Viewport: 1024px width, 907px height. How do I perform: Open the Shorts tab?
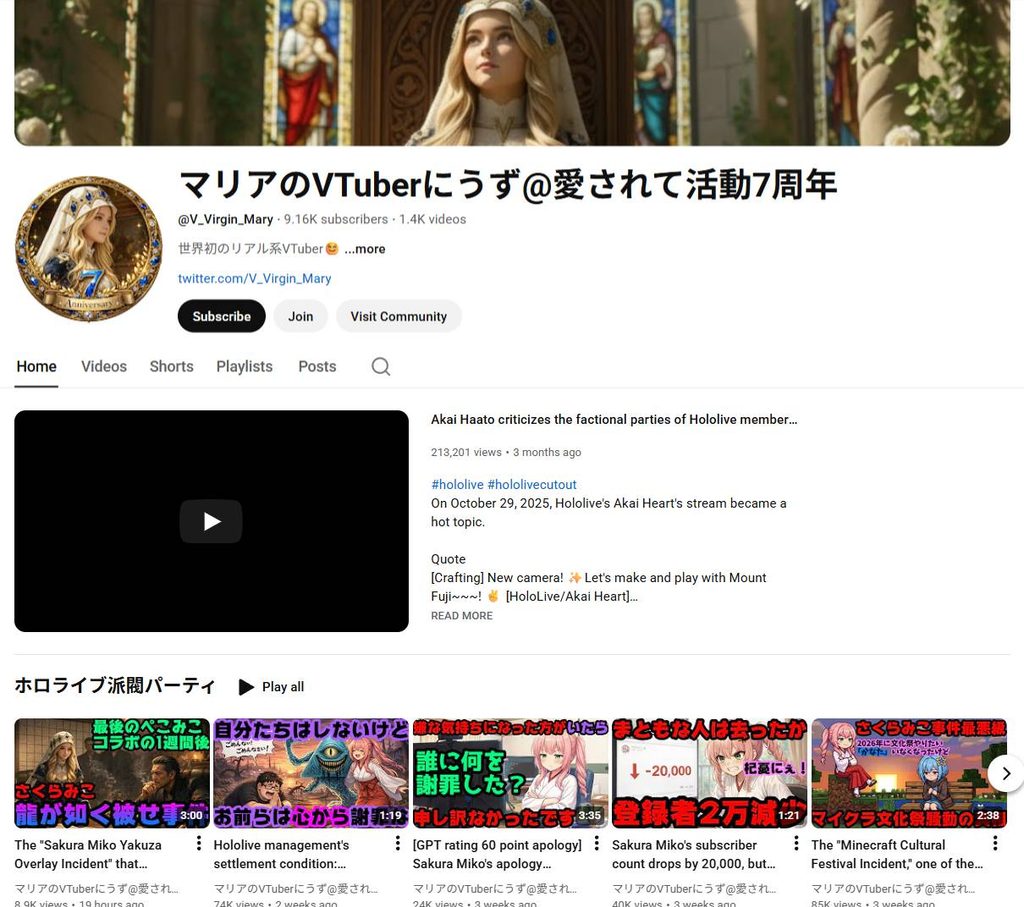coord(172,366)
